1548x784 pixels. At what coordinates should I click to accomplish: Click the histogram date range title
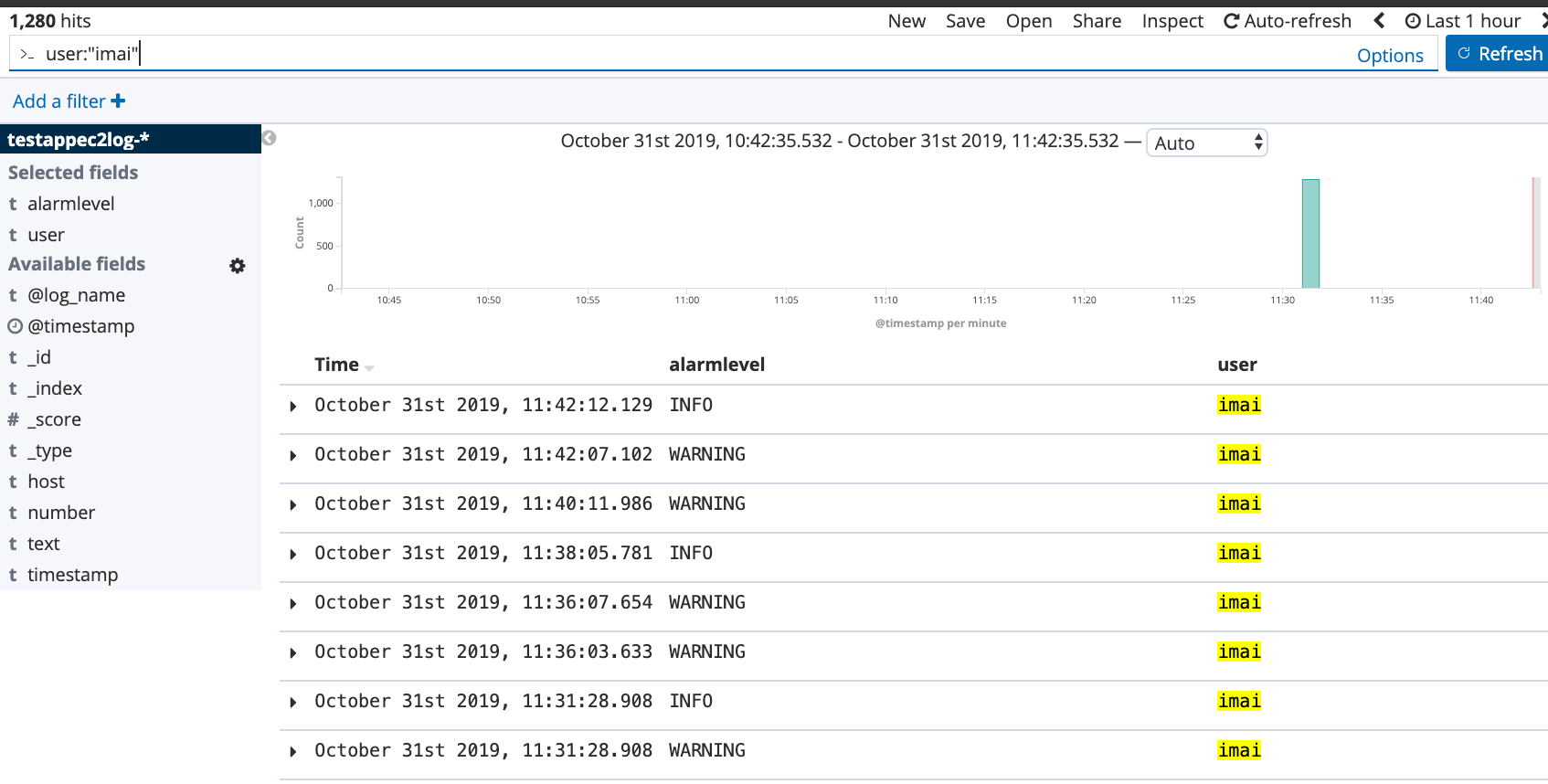coord(840,141)
